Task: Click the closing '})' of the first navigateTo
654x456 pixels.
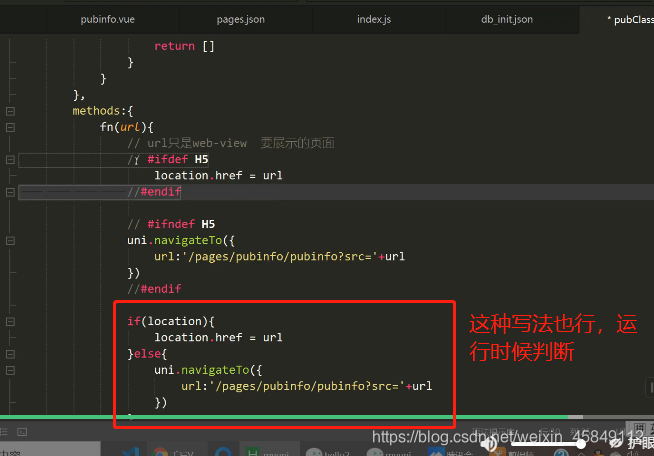Action: [x=133, y=273]
